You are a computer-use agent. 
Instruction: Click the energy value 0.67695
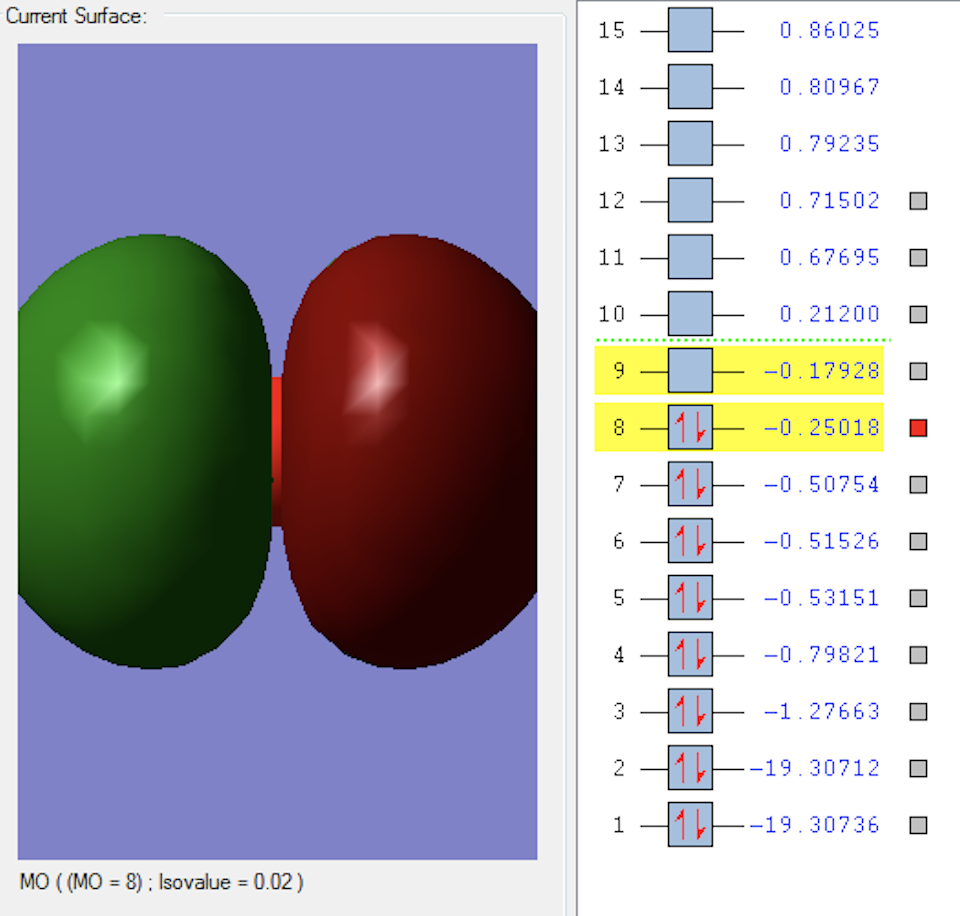[830, 257]
